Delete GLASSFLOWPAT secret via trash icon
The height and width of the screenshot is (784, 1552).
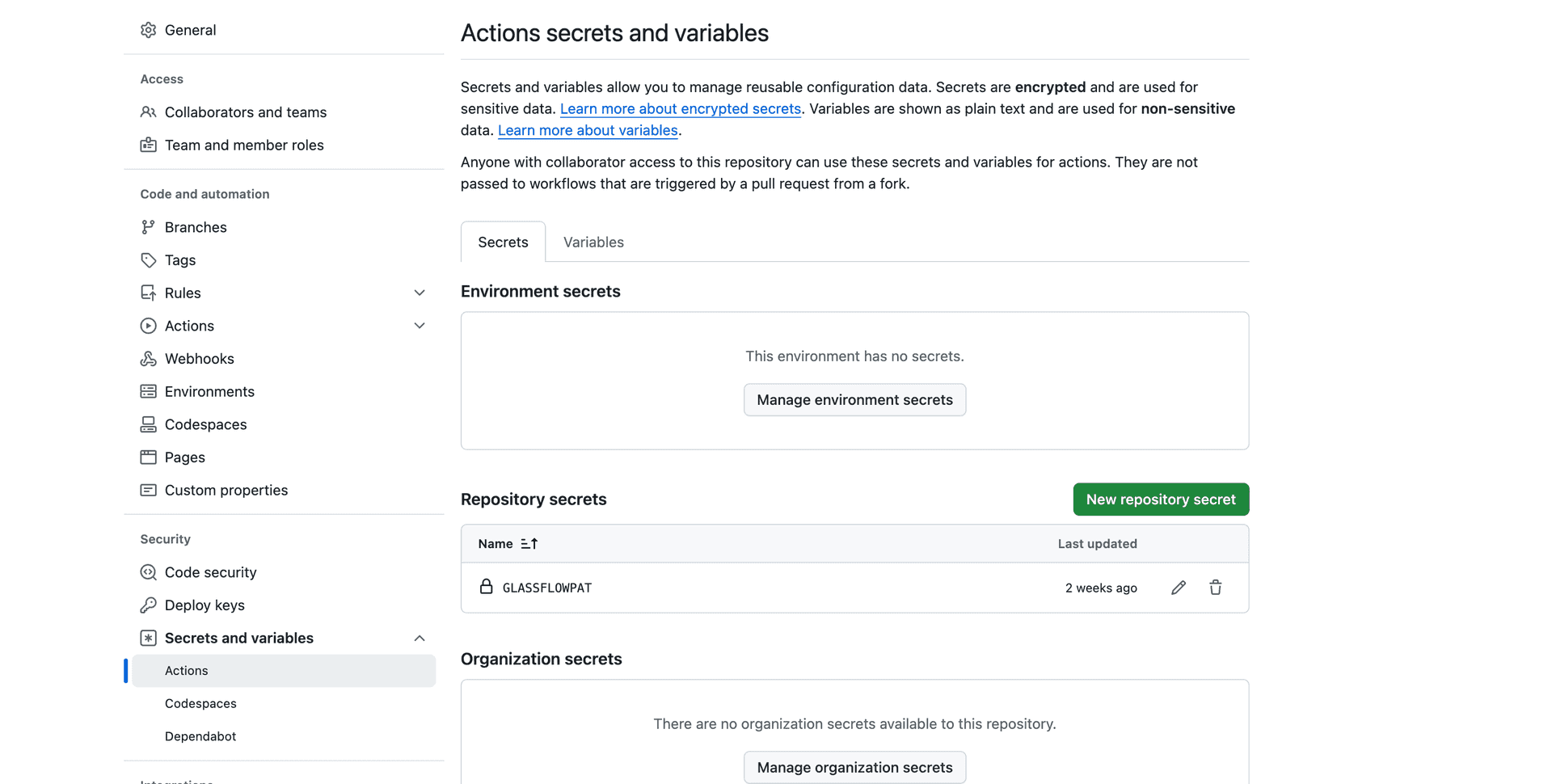point(1215,588)
